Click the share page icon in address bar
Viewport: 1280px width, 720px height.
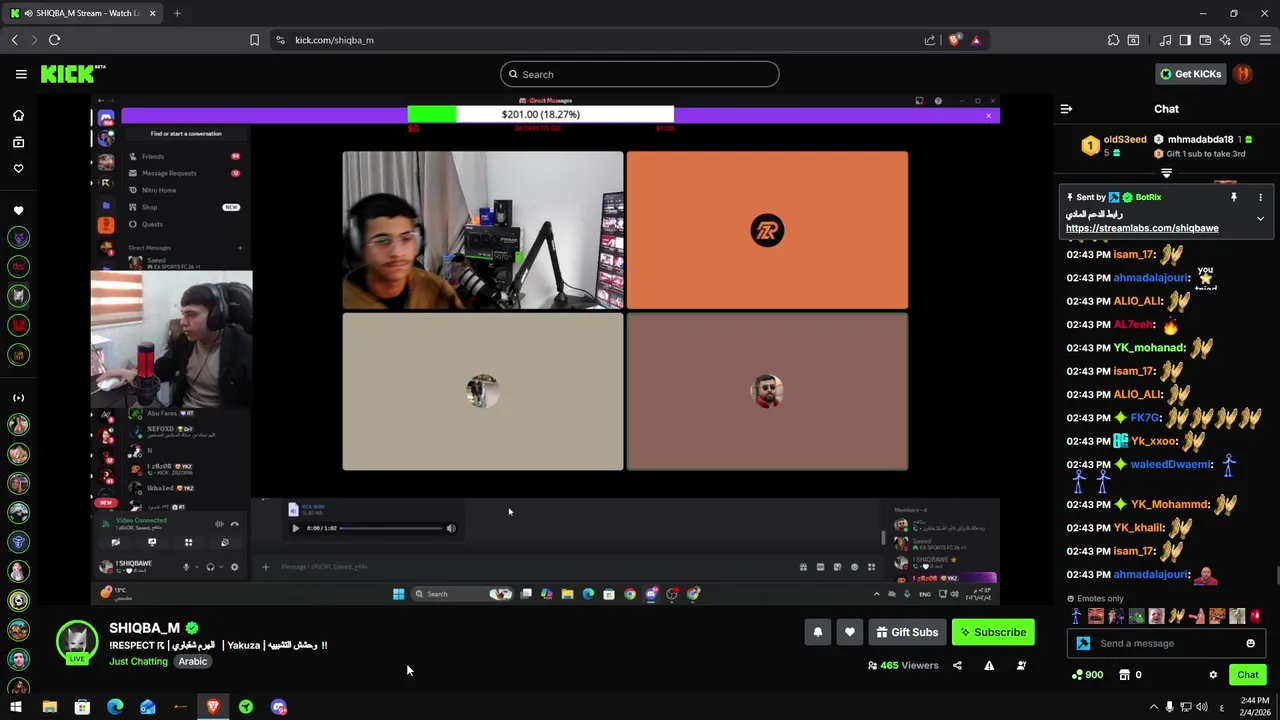(x=930, y=40)
